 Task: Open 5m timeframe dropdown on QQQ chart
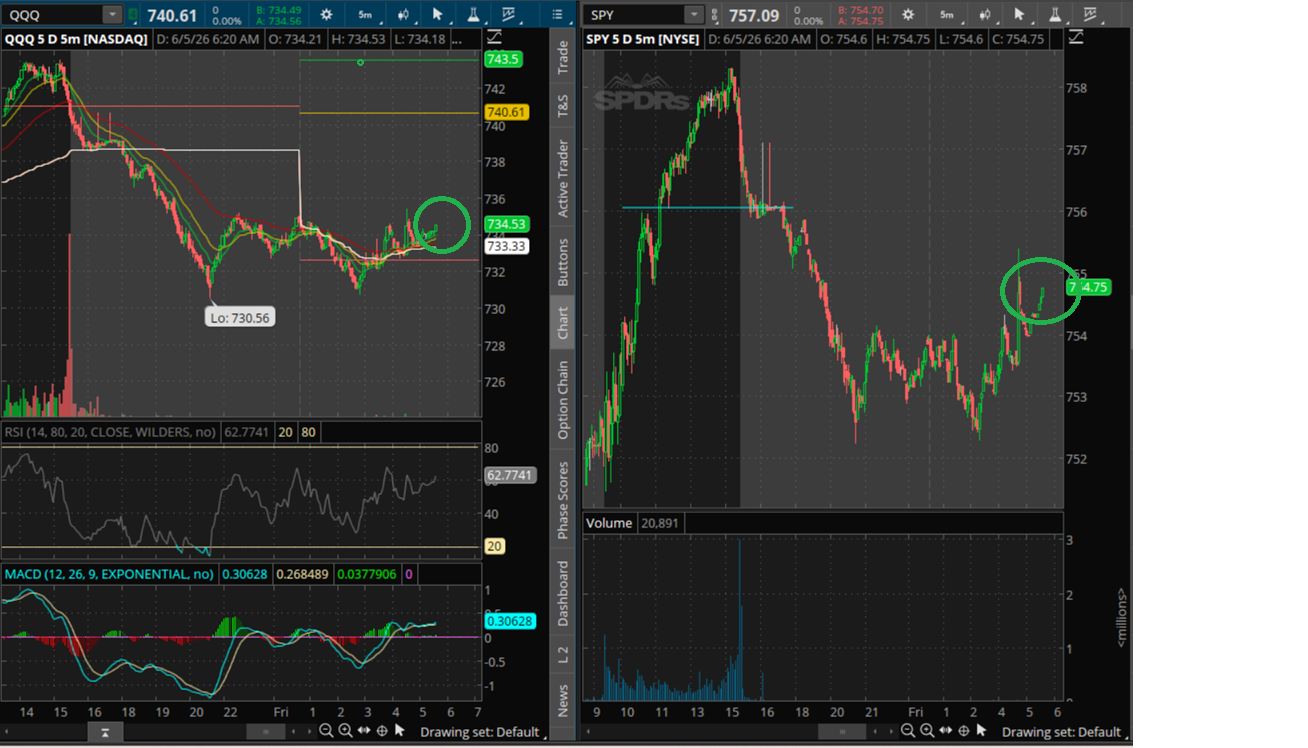(x=365, y=14)
